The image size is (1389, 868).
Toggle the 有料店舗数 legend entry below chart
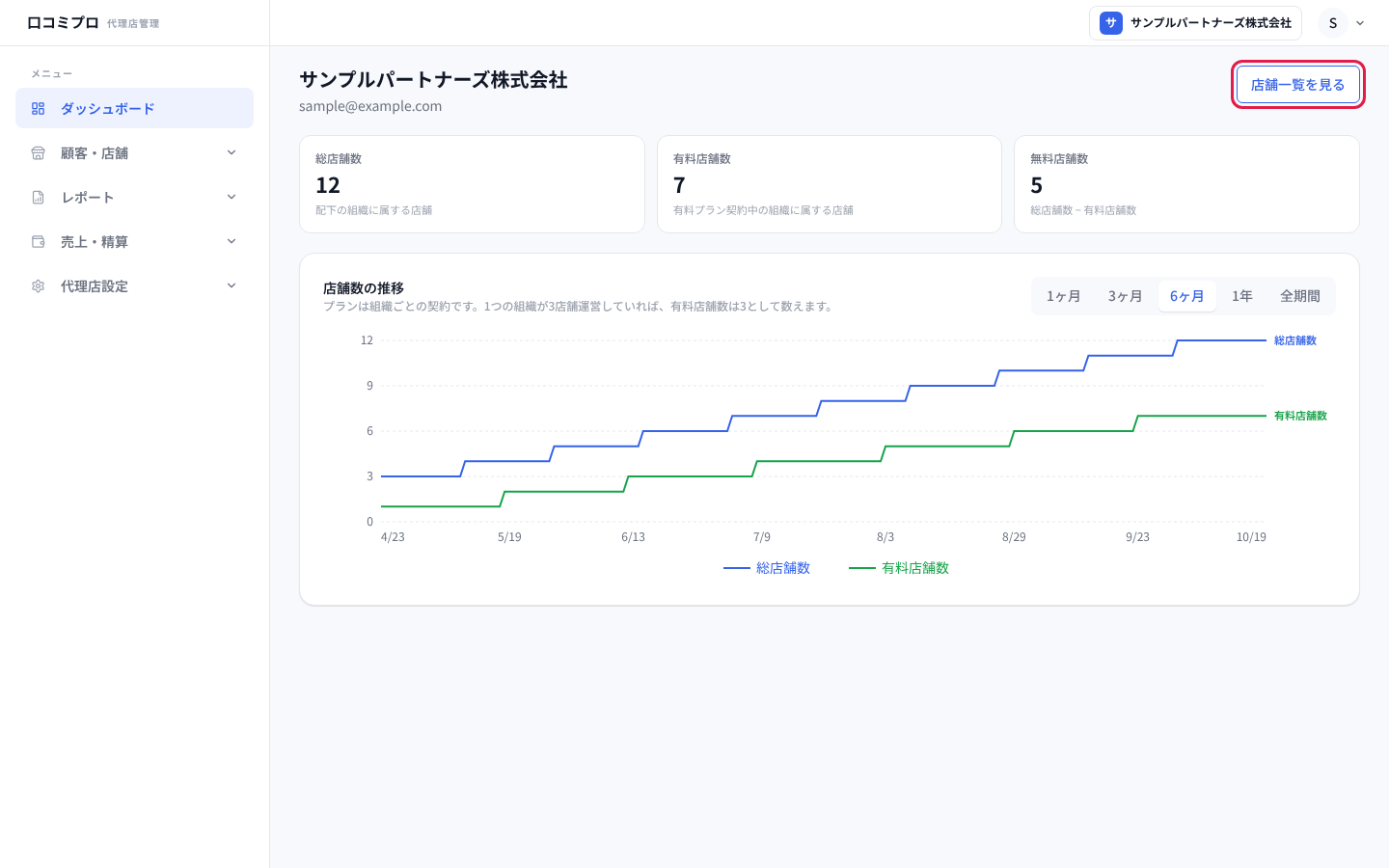[x=899, y=568]
